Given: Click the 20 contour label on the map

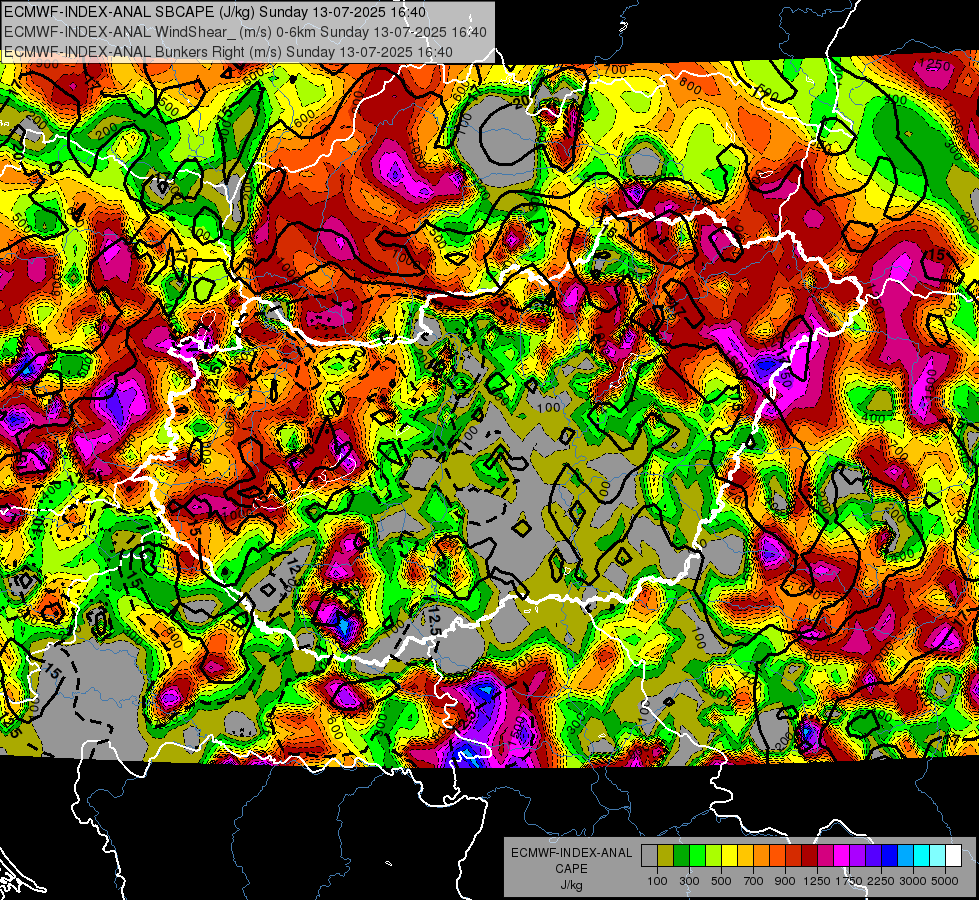Looking at the screenshot, I should (x=520, y=101).
